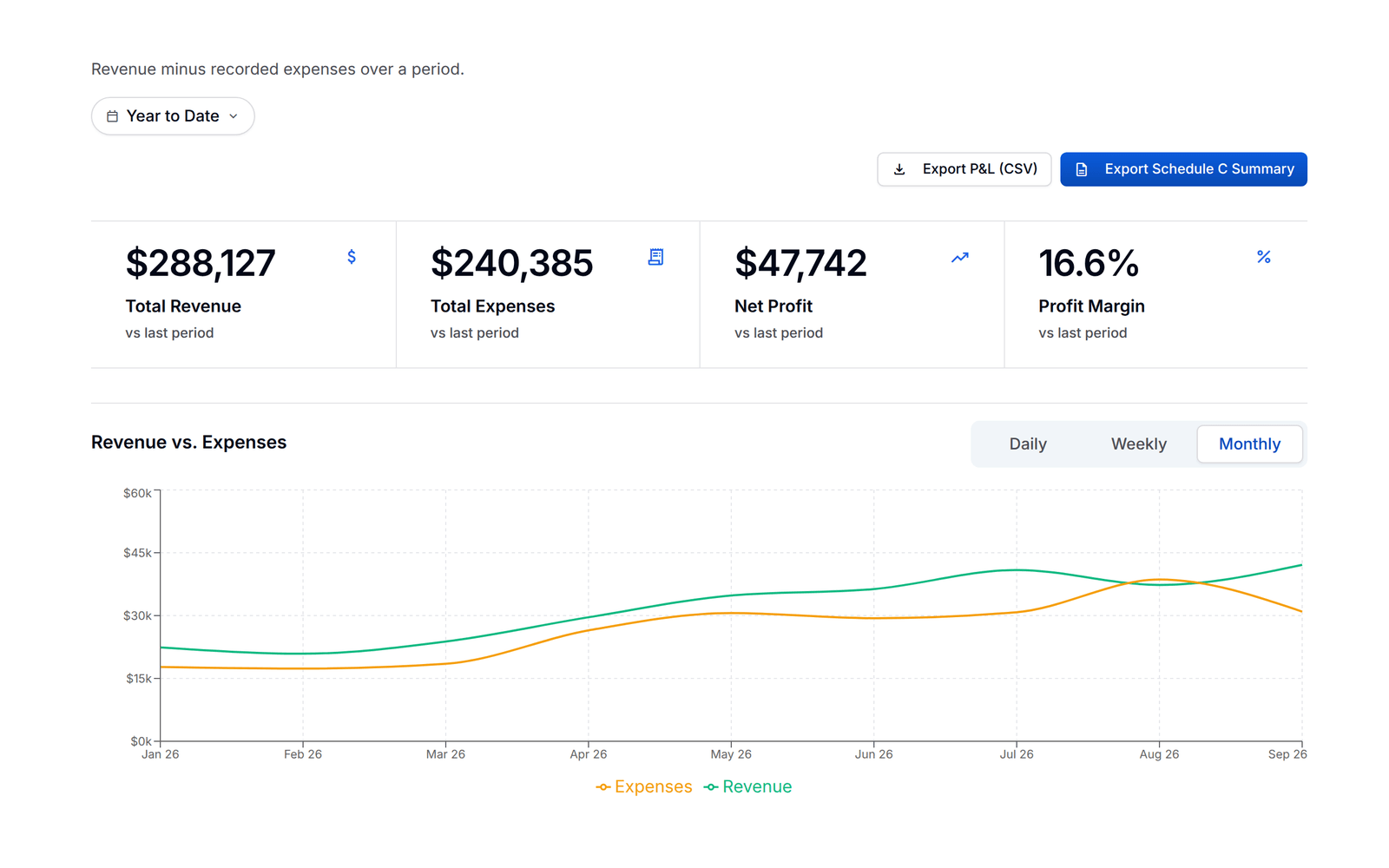Export the P&L as CSV
This screenshot has width=1389, height=868.
[964, 169]
